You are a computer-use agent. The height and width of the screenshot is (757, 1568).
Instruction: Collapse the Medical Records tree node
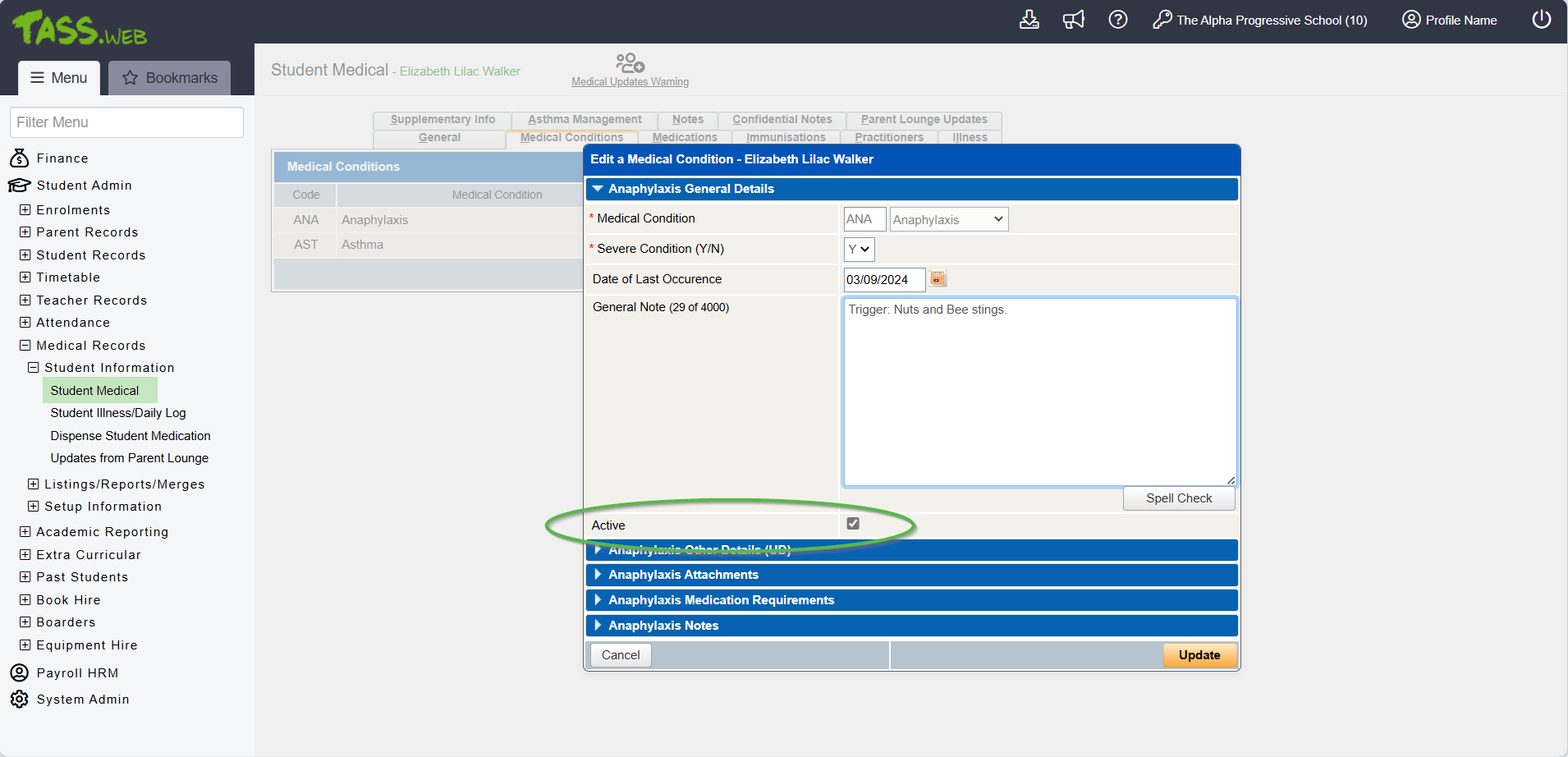[x=25, y=346]
